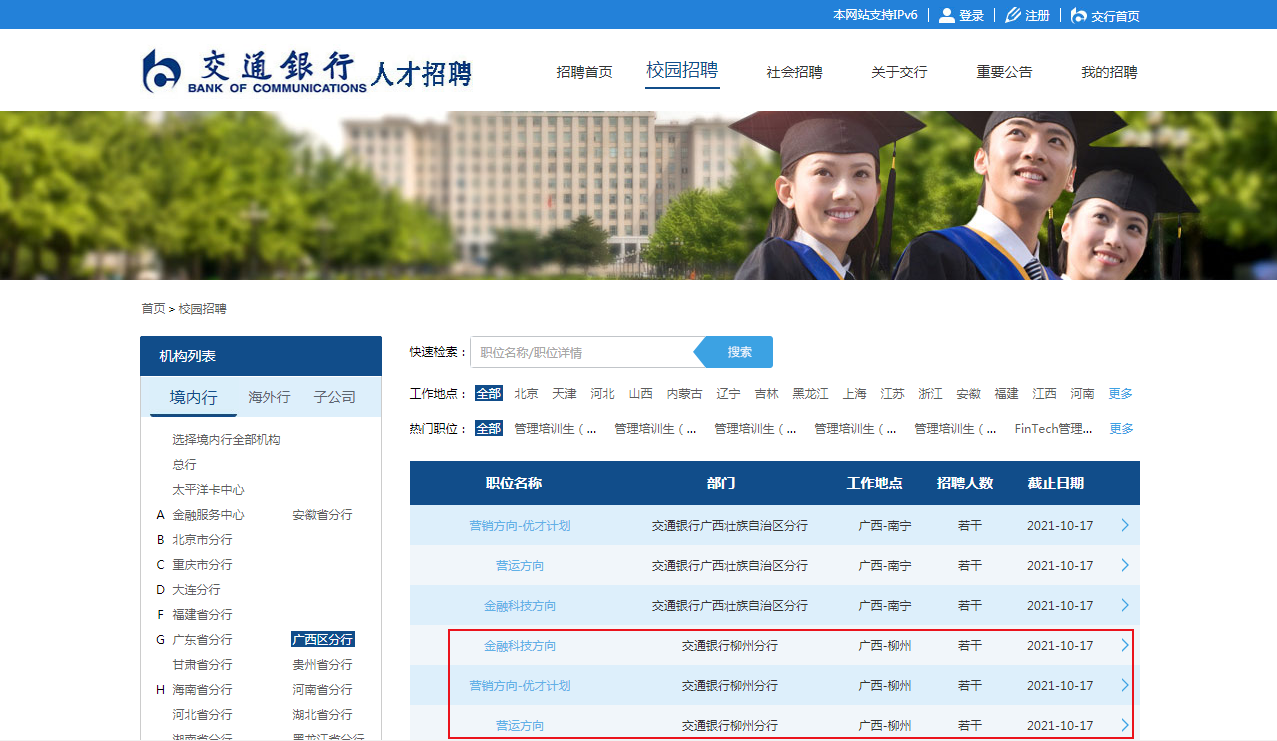Filter work location by 上海
Image resolution: width=1277 pixels, height=741 pixels.
[x=855, y=394]
